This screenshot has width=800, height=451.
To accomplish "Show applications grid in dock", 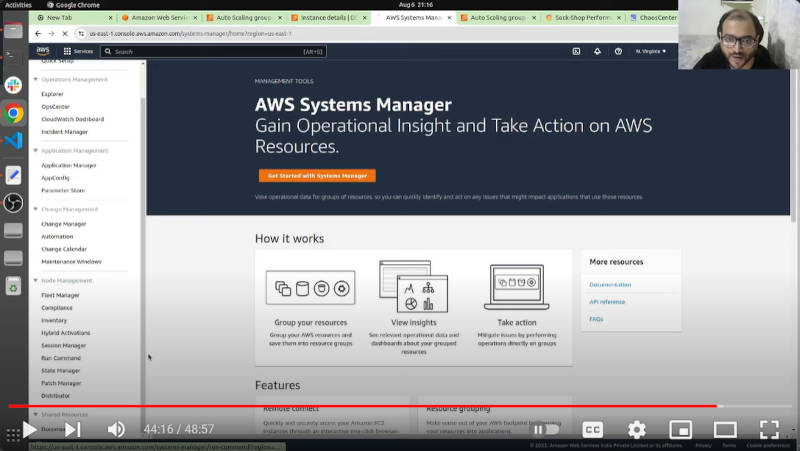I will [x=13, y=435].
